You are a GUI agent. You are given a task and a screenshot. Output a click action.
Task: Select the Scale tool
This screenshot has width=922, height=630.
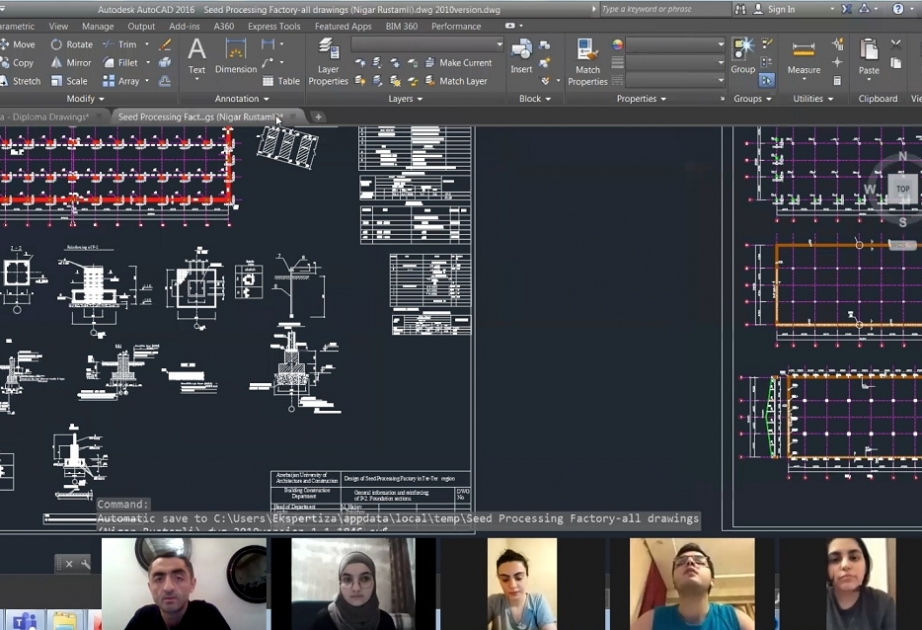[69, 81]
